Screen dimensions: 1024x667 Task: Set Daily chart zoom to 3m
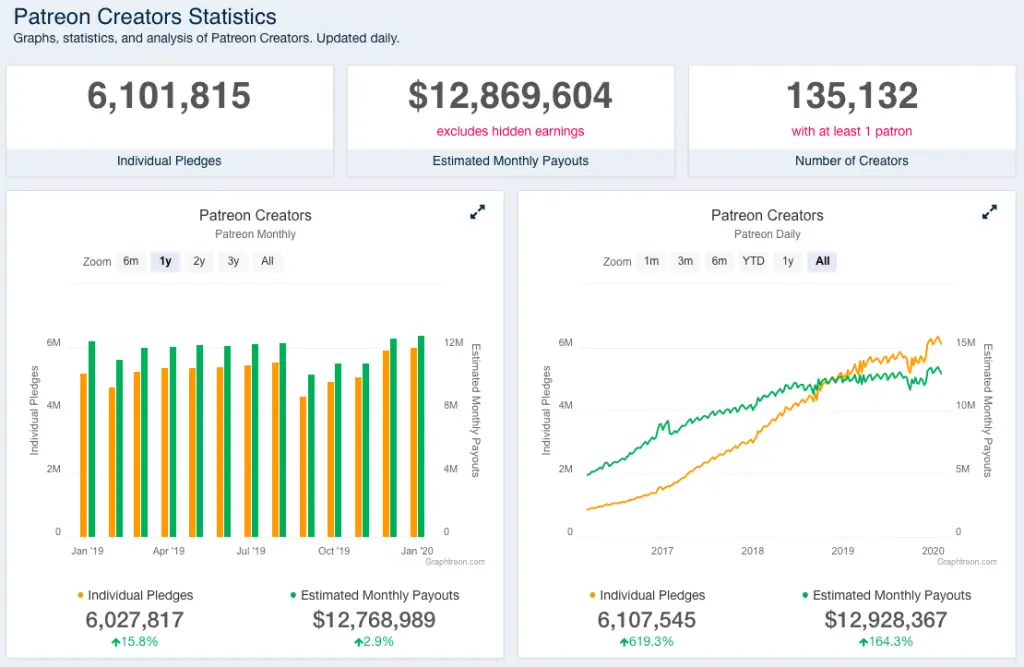point(685,261)
